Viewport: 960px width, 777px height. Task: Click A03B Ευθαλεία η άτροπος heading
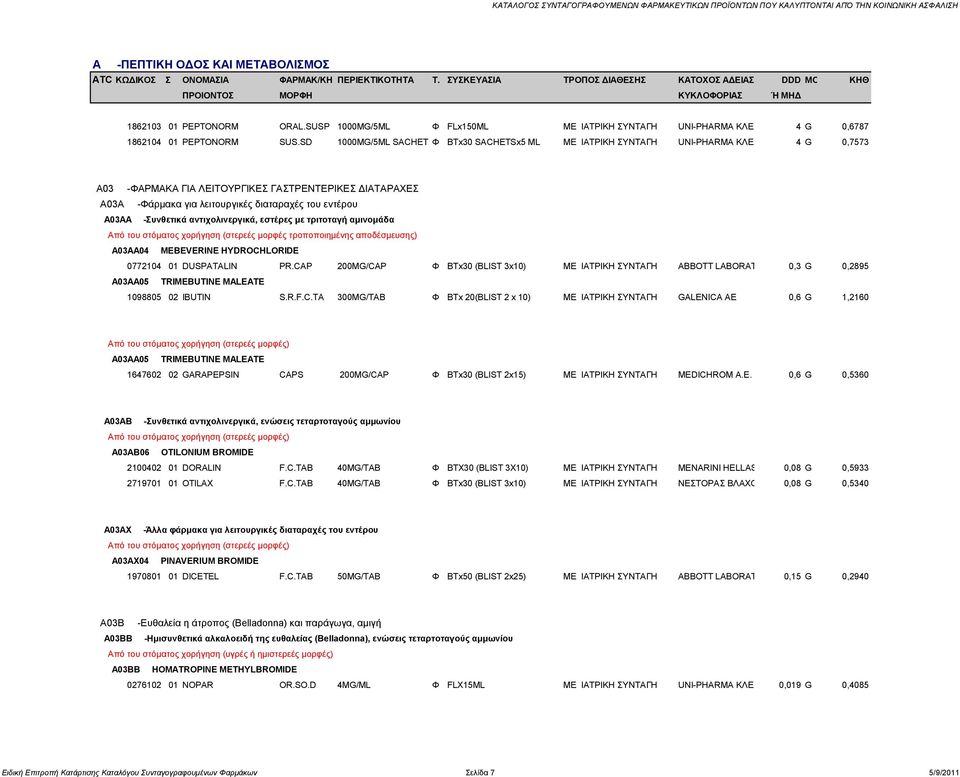pyautogui.click(x=240, y=623)
